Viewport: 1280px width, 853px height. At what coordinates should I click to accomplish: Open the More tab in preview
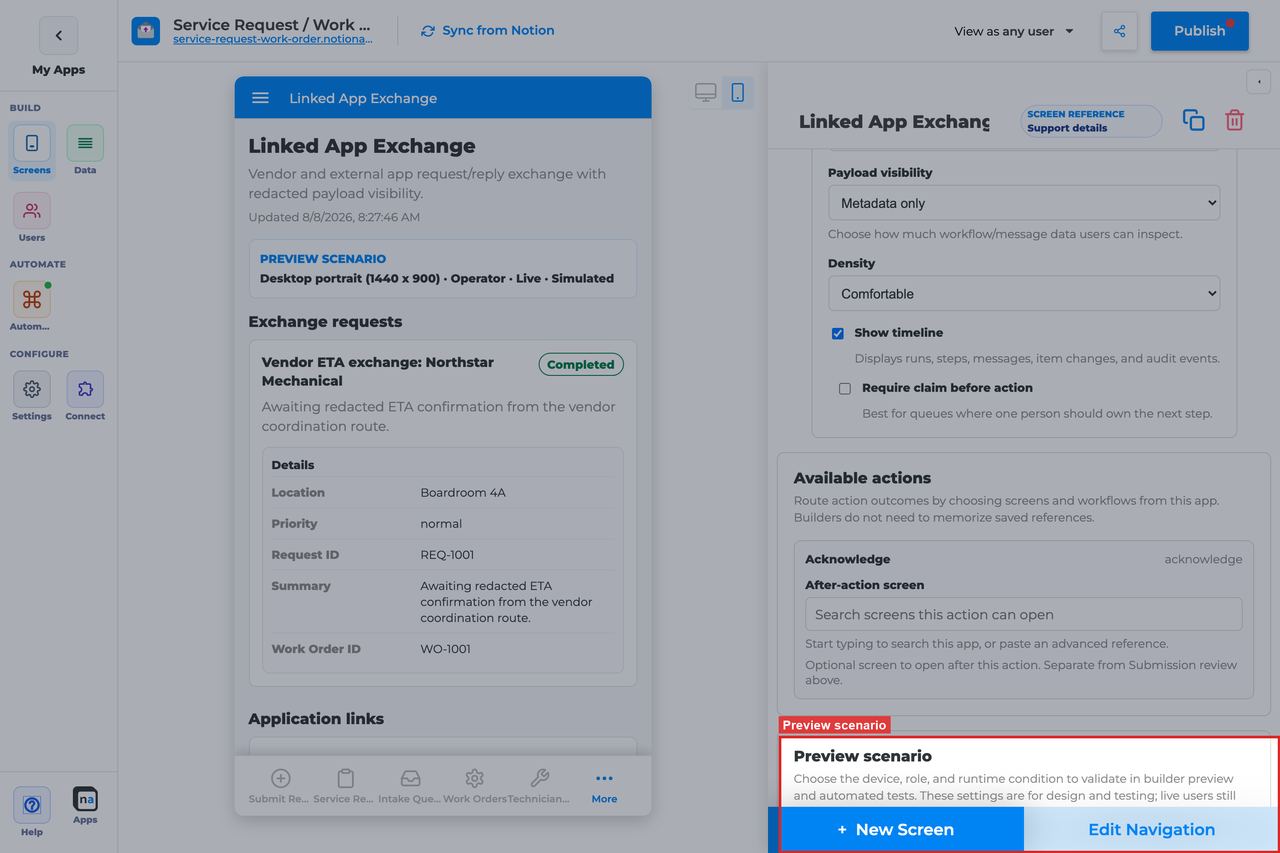(604, 786)
